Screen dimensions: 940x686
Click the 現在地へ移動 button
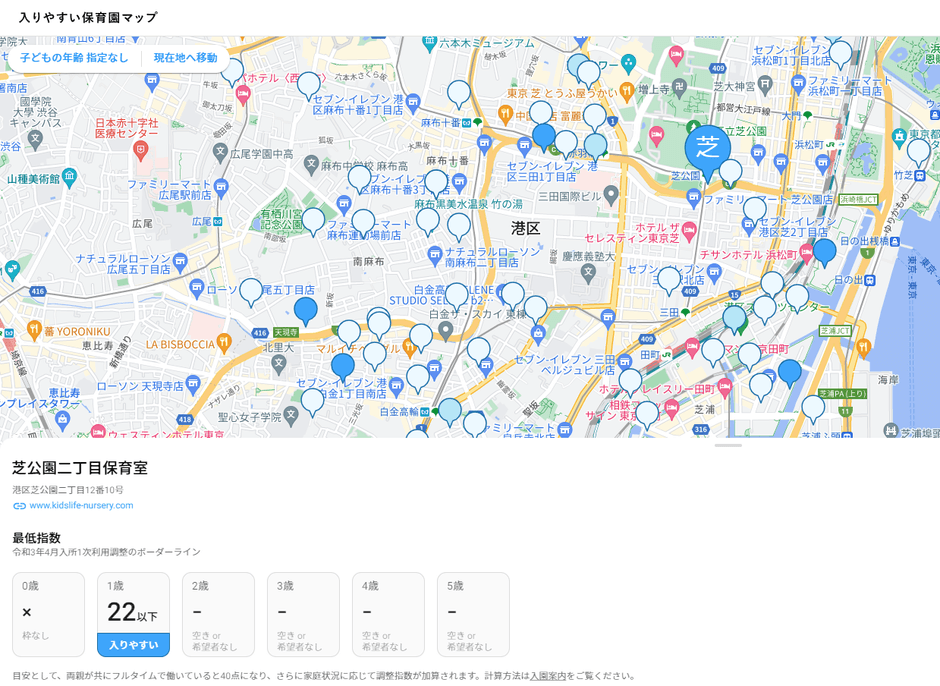pyautogui.click(x=184, y=57)
